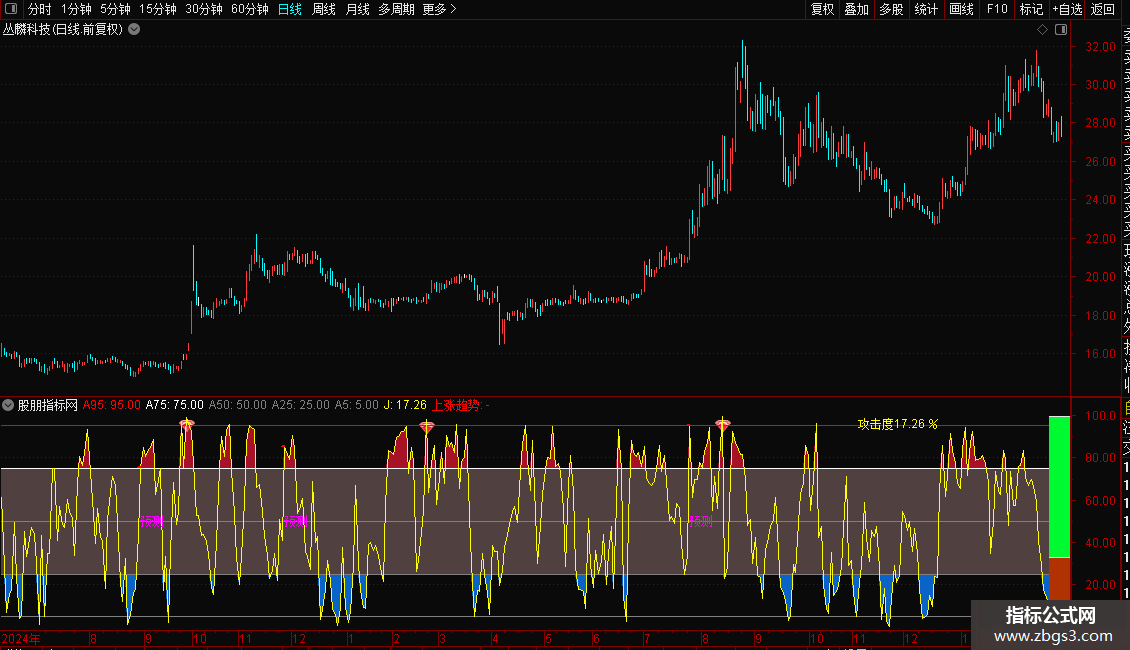1130x650 pixels.
Task: Select the 5分钟 period
Action: (x=115, y=9)
